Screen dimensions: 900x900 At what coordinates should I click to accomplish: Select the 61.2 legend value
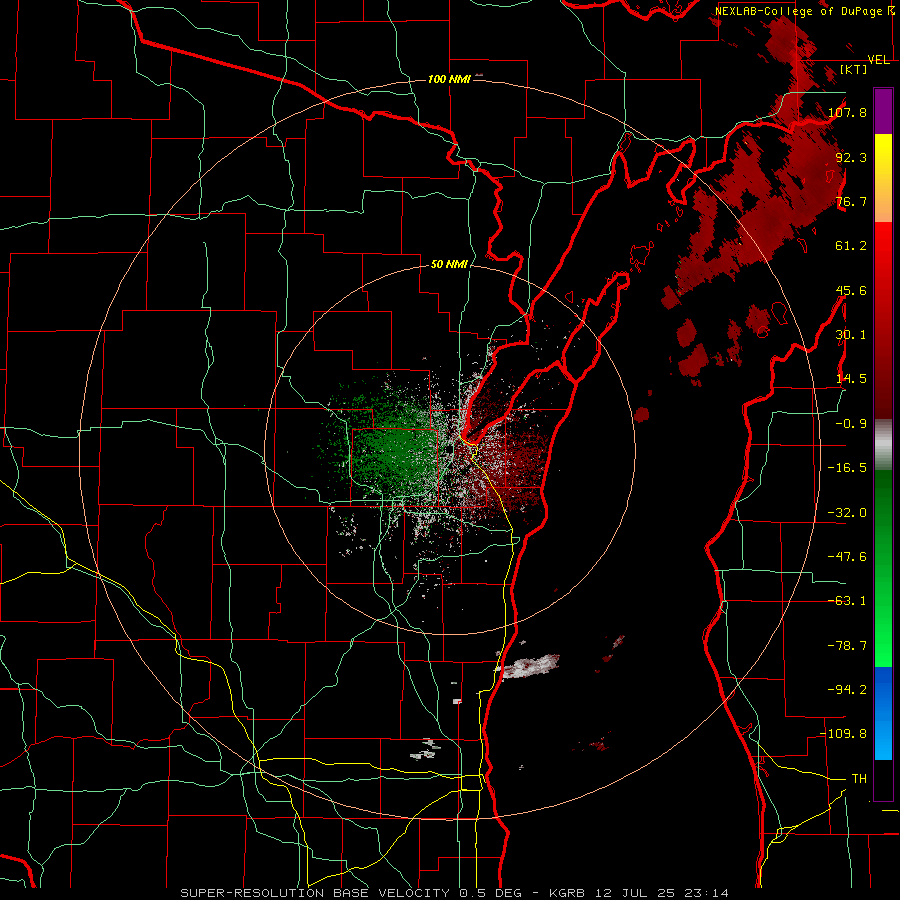pos(851,246)
